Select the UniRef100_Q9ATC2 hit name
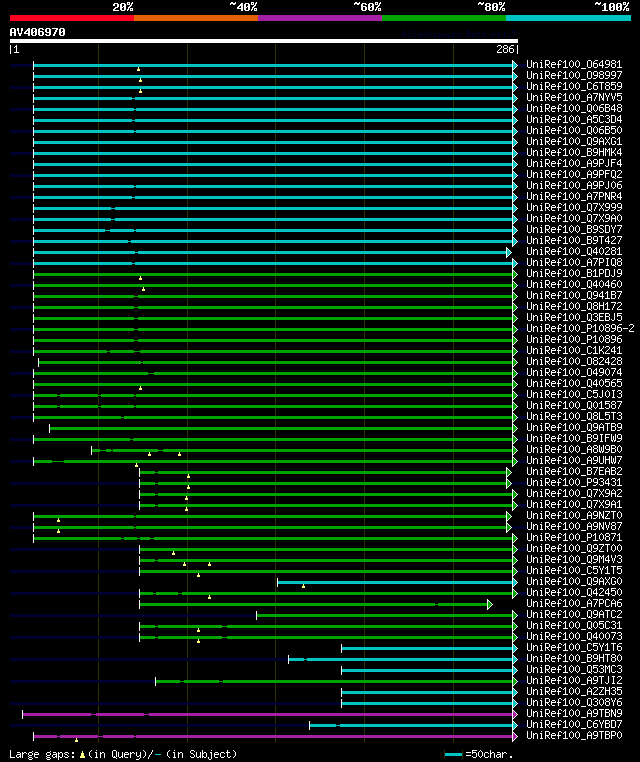 point(574,614)
